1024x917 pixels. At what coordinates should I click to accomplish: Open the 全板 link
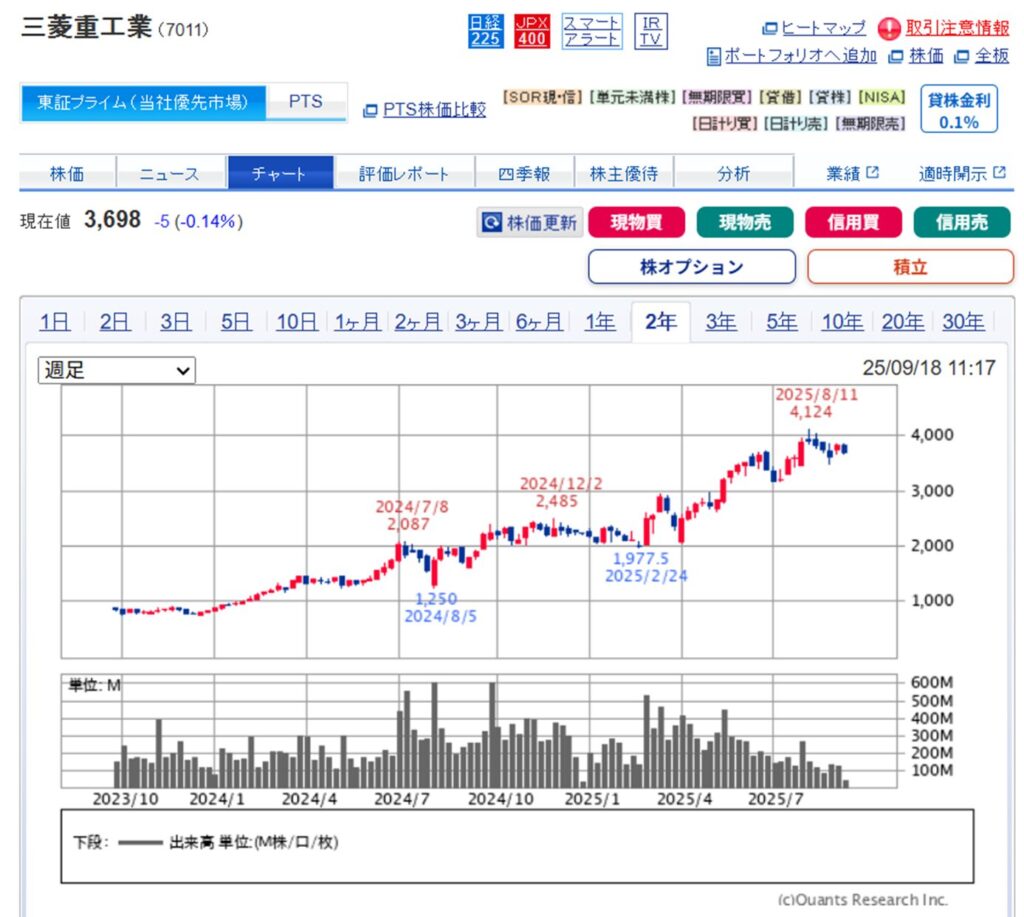[991, 56]
